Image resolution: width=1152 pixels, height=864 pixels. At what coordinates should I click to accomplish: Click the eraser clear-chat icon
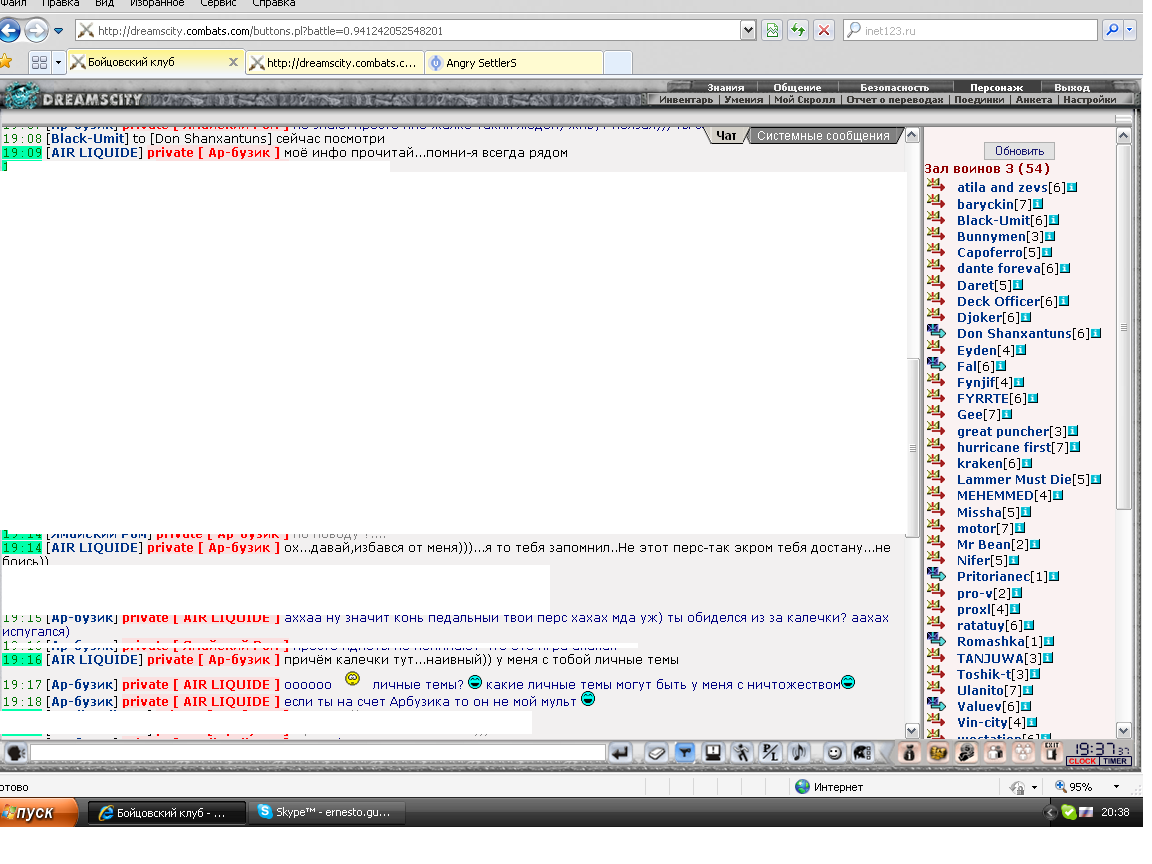point(657,752)
